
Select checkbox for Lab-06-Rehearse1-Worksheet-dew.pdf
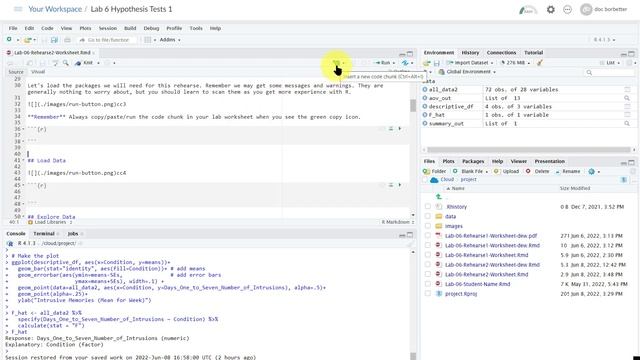(427, 236)
